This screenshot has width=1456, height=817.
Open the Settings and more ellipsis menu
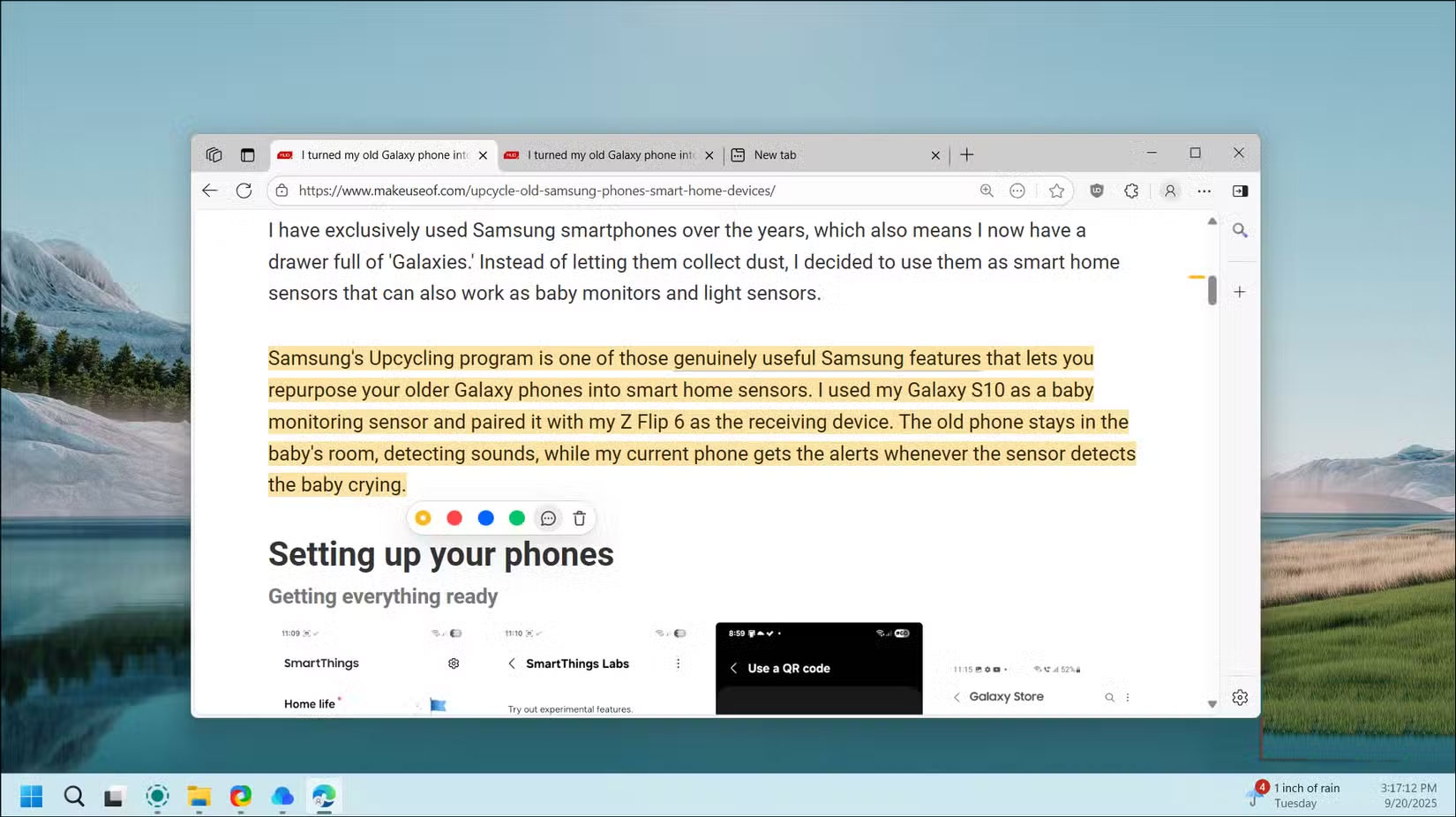point(1205,191)
